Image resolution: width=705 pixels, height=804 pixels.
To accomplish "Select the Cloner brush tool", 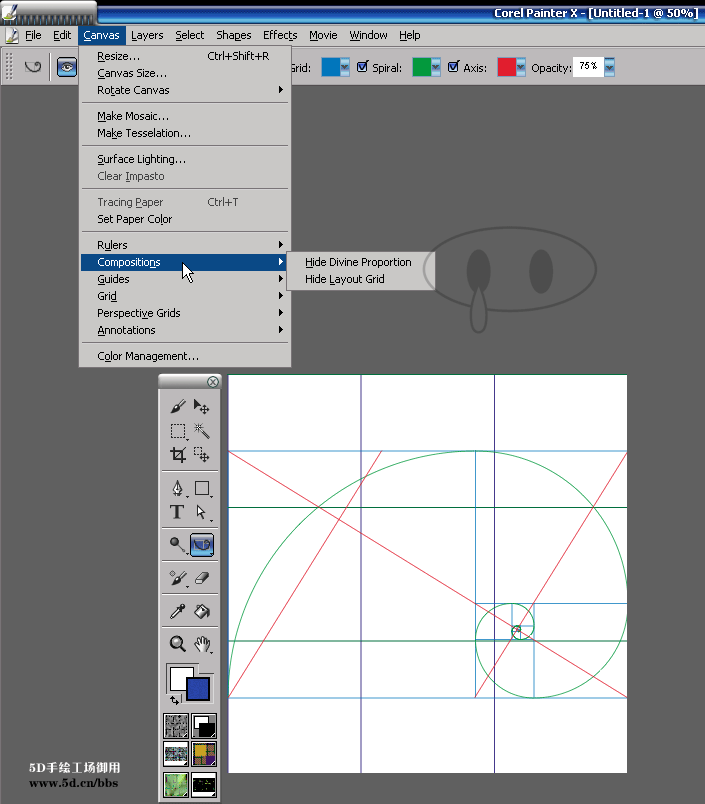I will click(x=177, y=578).
